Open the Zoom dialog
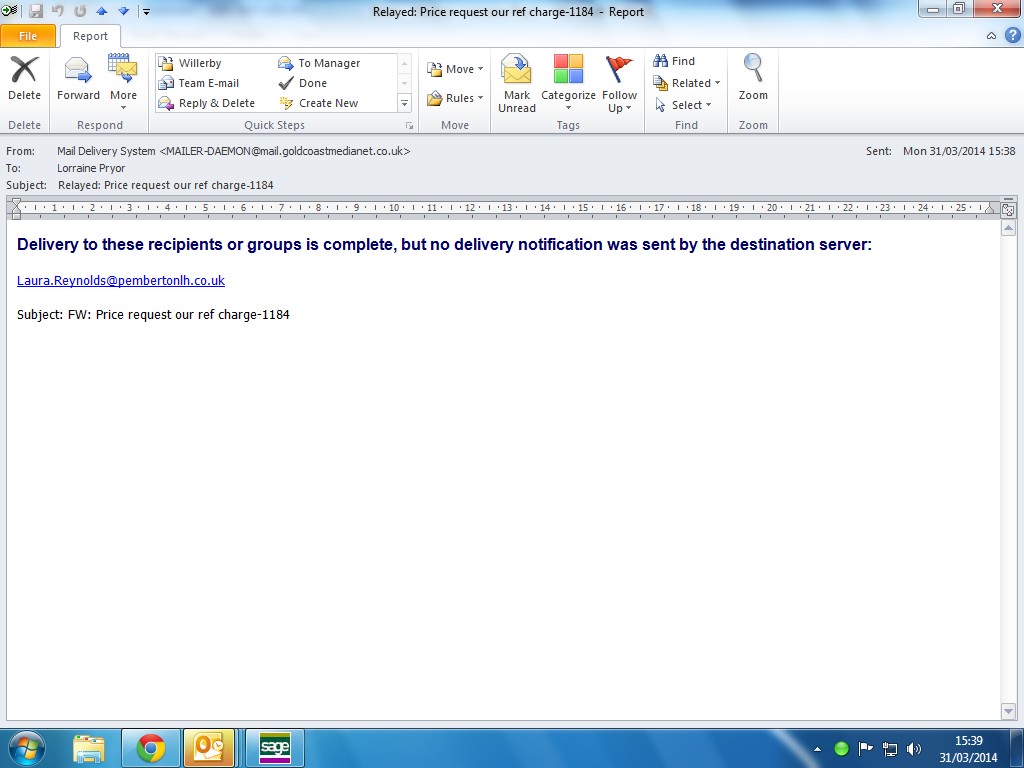 (x=753, y=78)
